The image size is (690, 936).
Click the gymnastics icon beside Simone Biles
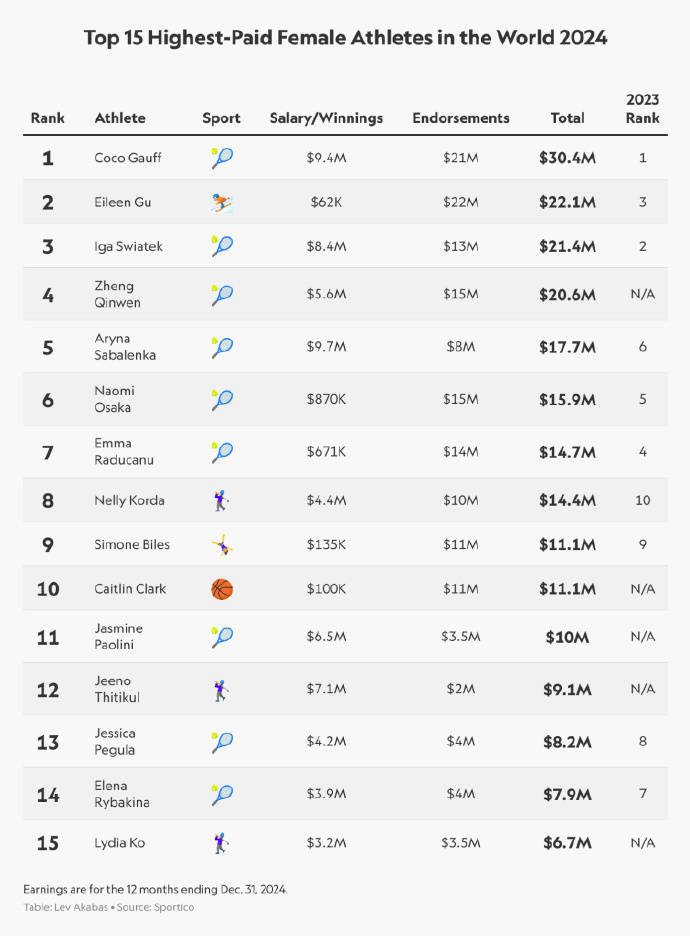click(221, 545)
